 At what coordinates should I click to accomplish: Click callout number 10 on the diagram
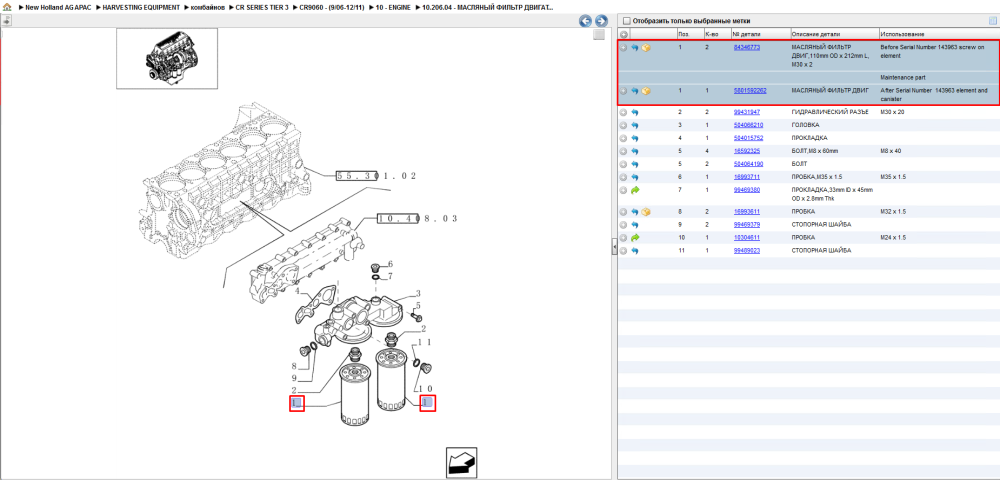point(425,389)
